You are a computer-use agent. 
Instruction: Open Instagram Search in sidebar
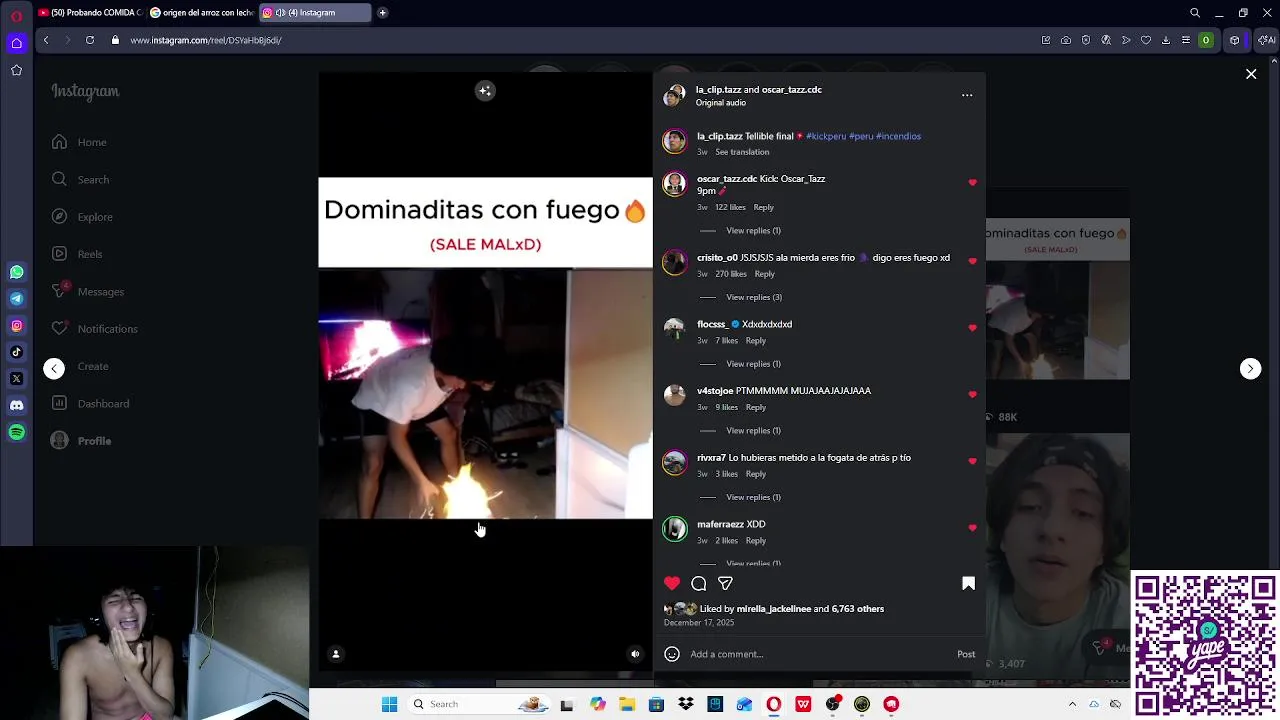pyautogui.click(x=80, y=180)
